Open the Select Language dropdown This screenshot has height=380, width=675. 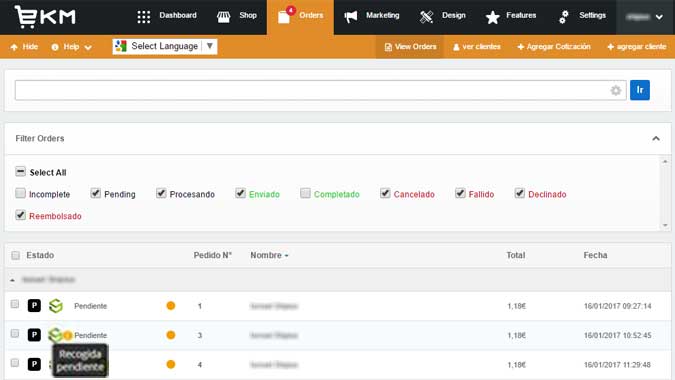[x=165, y=46]
